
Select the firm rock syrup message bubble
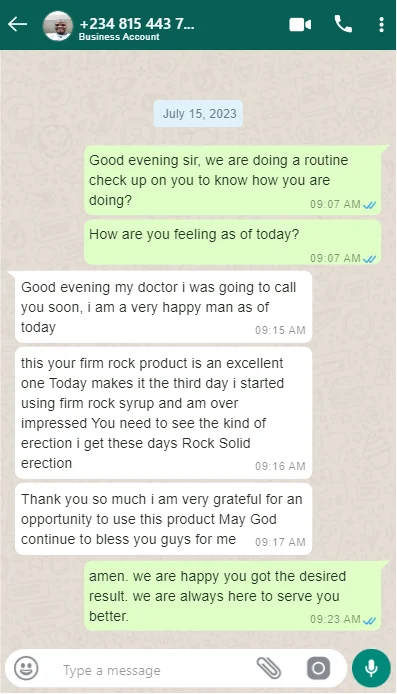pos(164,413)
